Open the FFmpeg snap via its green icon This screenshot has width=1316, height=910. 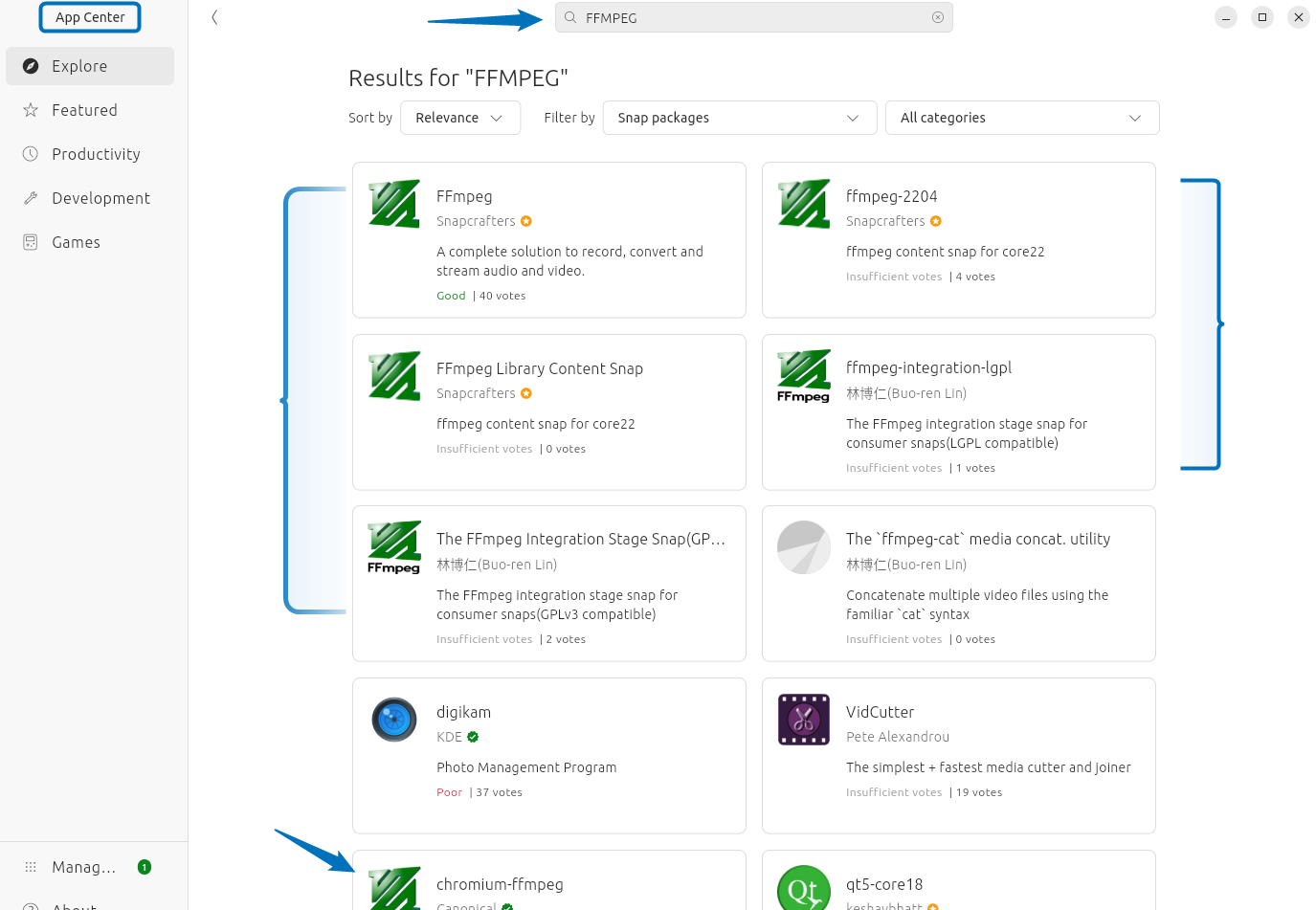pyautogui.click(x=393, y=204)
